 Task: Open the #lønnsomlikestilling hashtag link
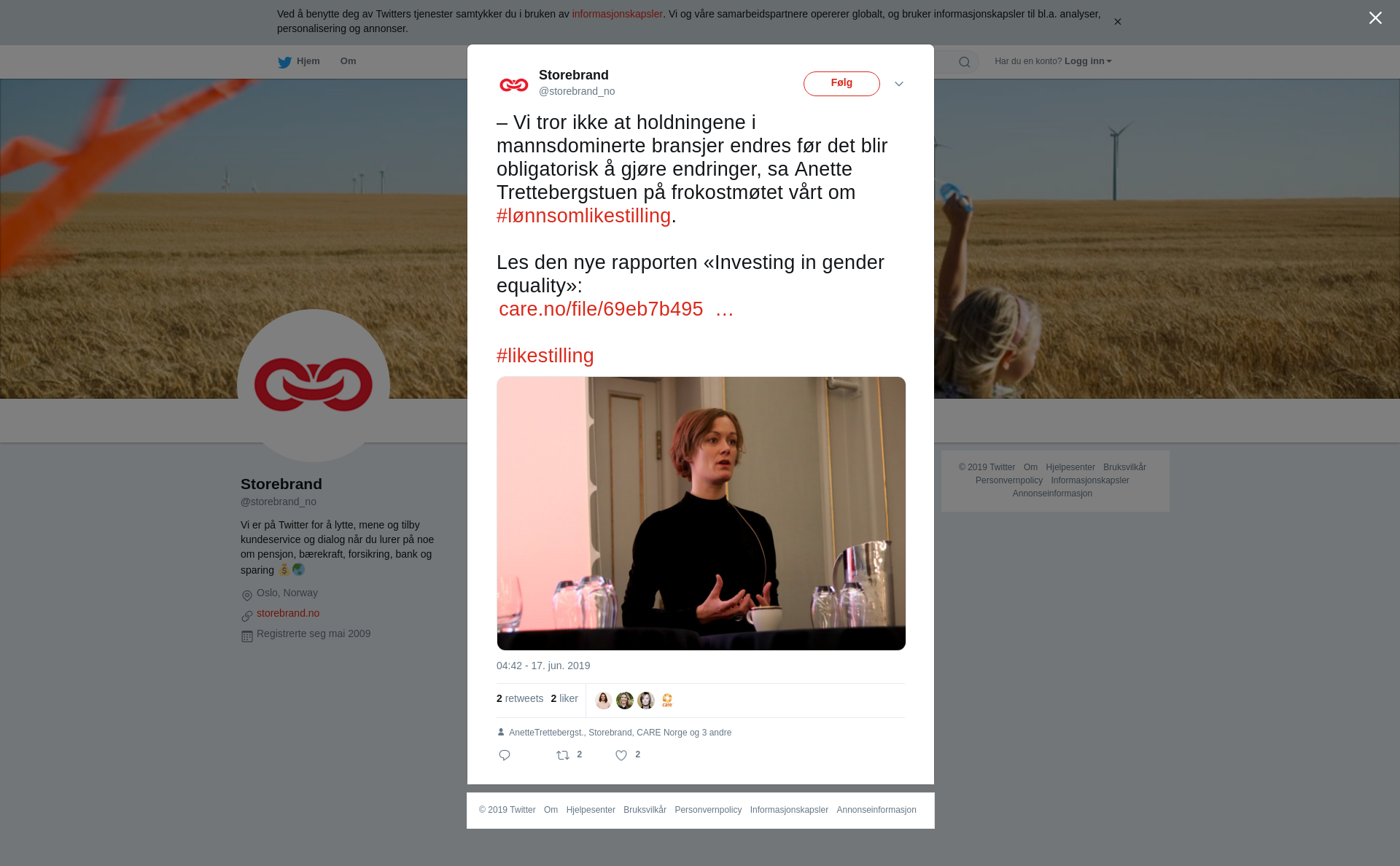click(583, 216)
